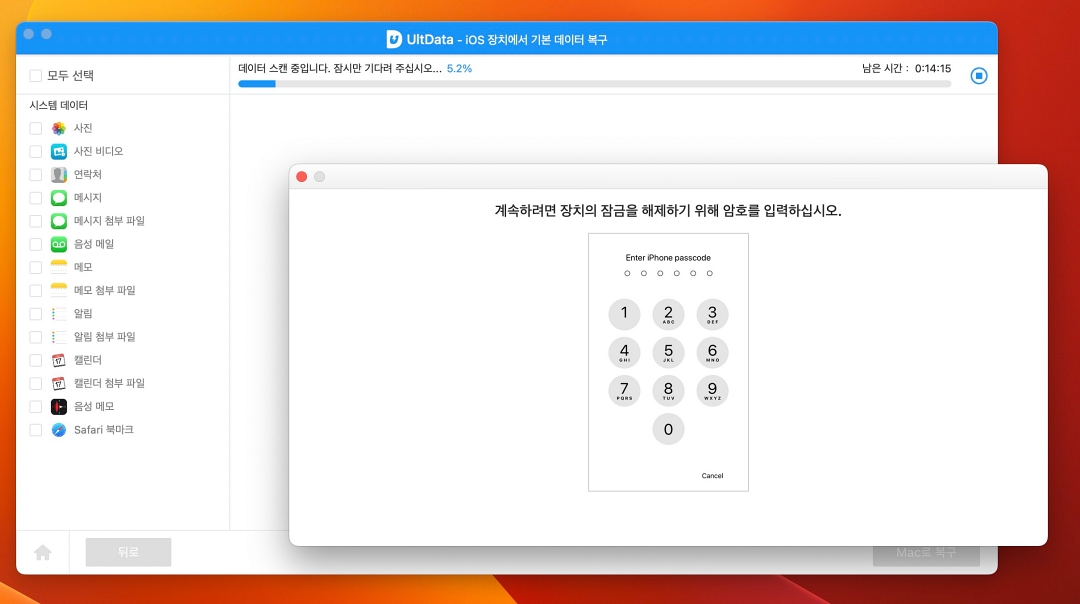Check the 연락처 checkbox
Viewport: 1080px width, 604px height.
[x=36, y=175]
